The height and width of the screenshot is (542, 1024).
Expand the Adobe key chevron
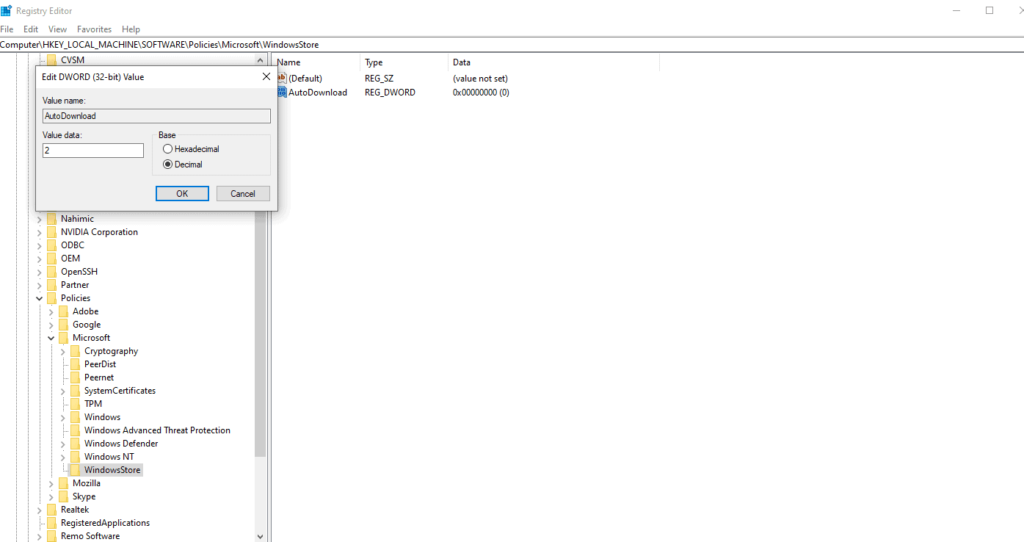point(51,312)
